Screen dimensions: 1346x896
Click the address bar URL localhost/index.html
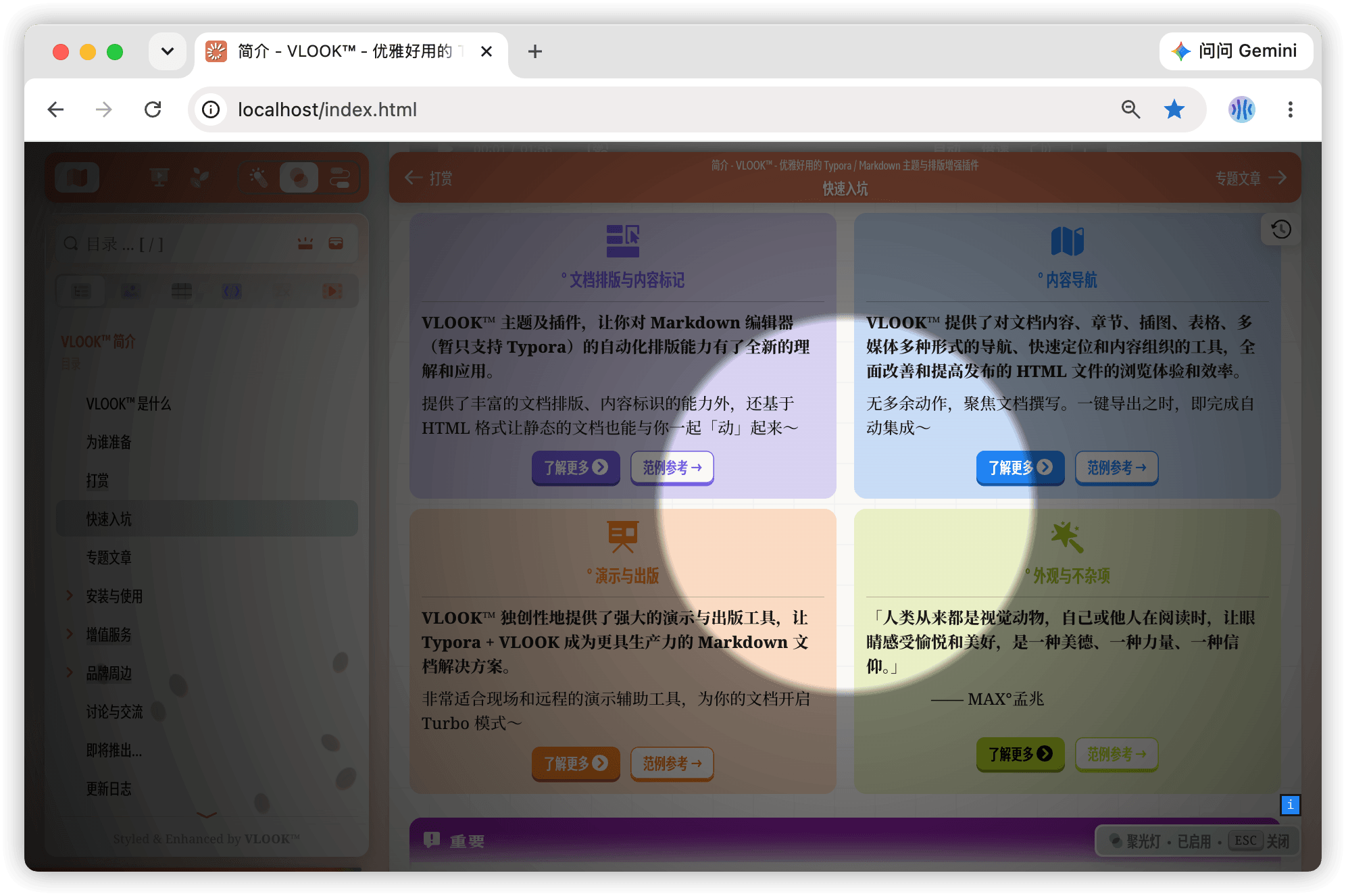coord(327,109)
